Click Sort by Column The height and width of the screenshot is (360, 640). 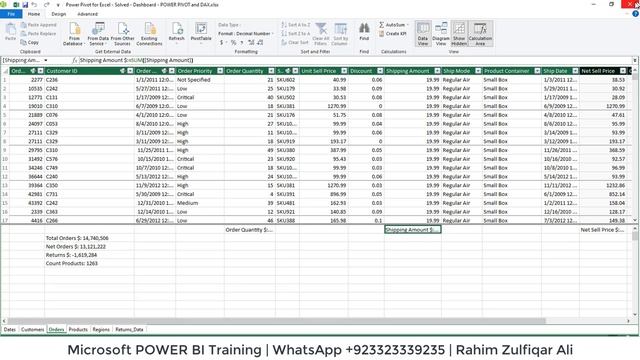[340, 33]
